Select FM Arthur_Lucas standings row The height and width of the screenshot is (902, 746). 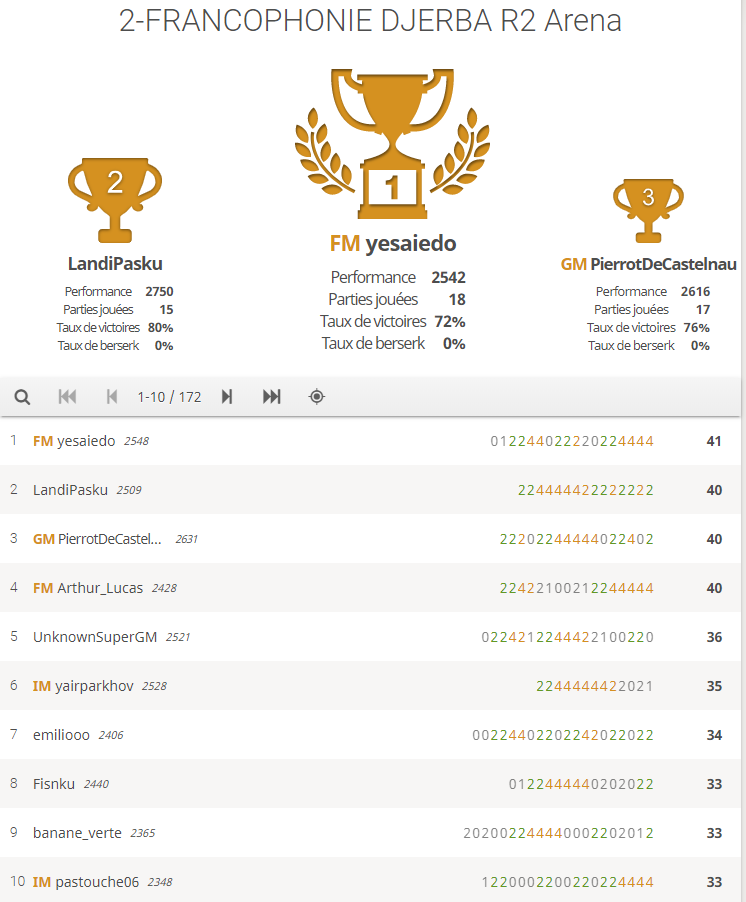[x=370, y=588]
